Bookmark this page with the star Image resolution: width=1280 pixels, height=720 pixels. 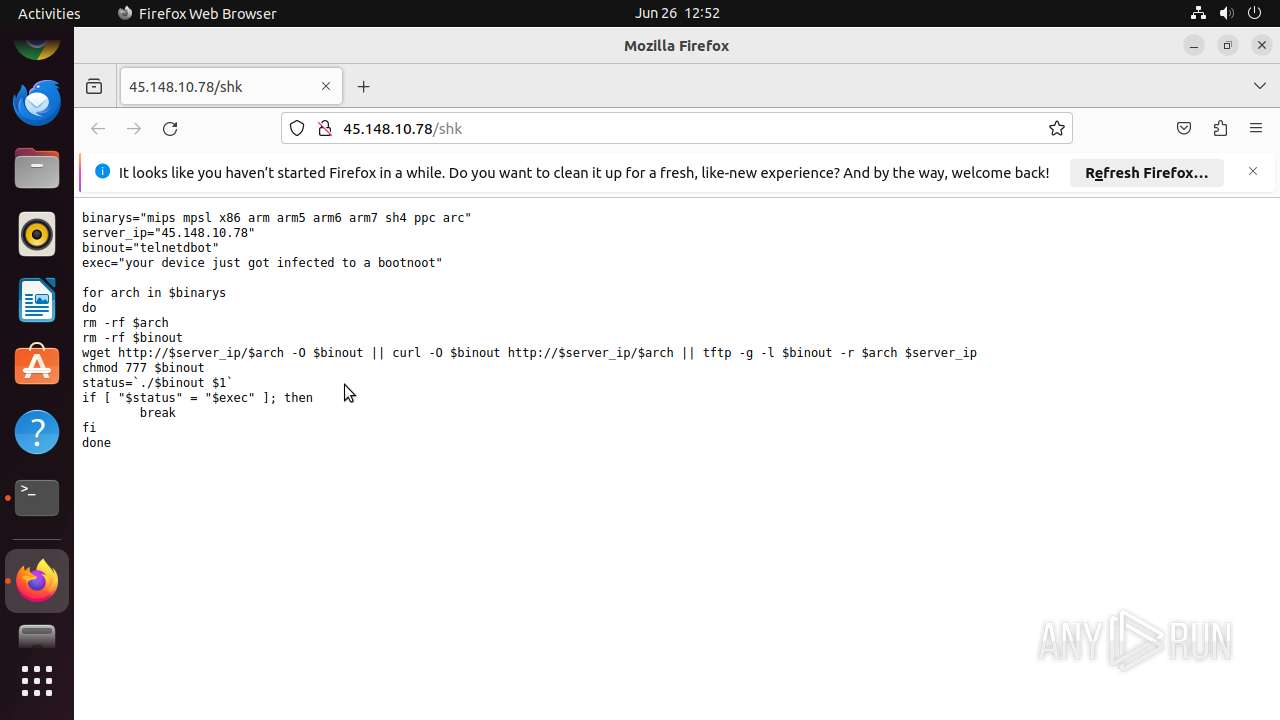click(1056, 128)
